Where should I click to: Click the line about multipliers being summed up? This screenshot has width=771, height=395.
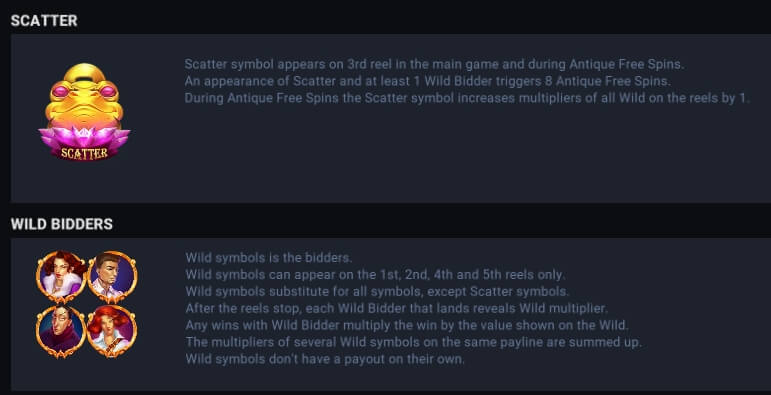tap(414, 342)
